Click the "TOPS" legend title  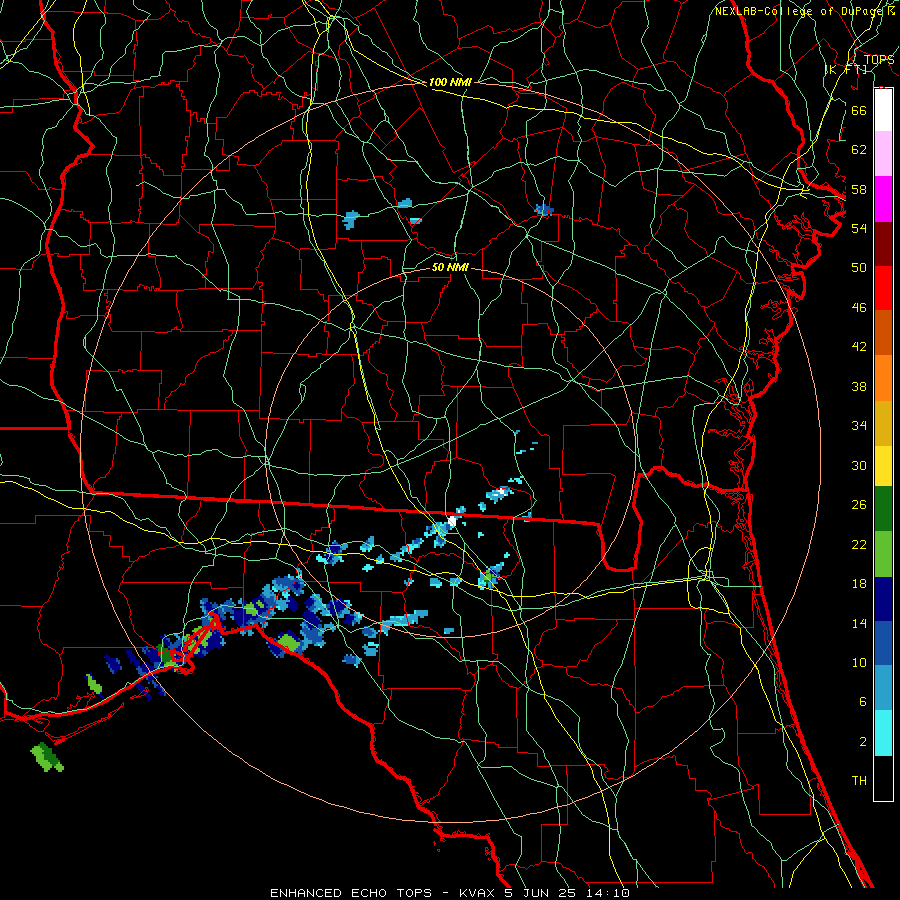click(879, 60)
